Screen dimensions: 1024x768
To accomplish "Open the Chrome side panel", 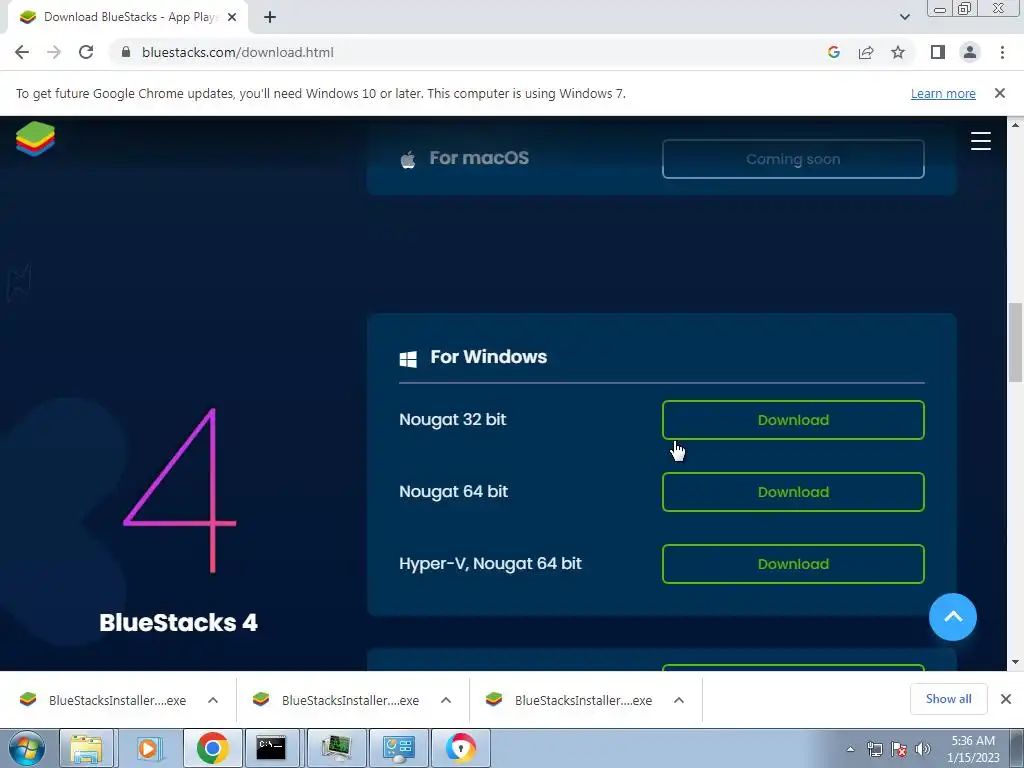I will (x=938, y=52).
